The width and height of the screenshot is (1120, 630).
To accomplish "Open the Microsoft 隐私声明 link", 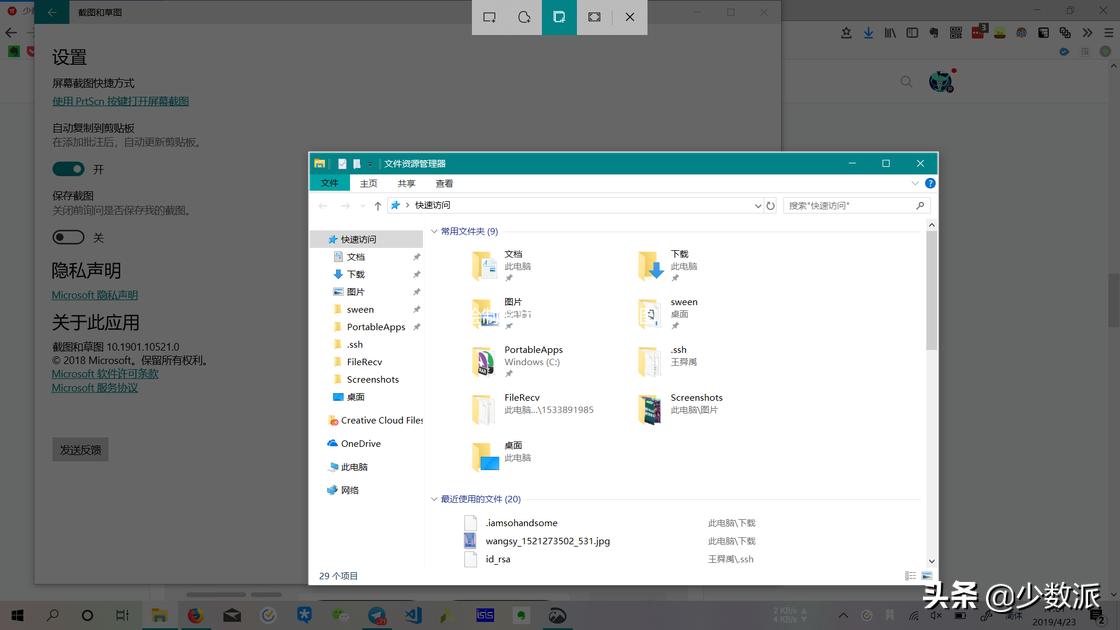I will (94, 294).
